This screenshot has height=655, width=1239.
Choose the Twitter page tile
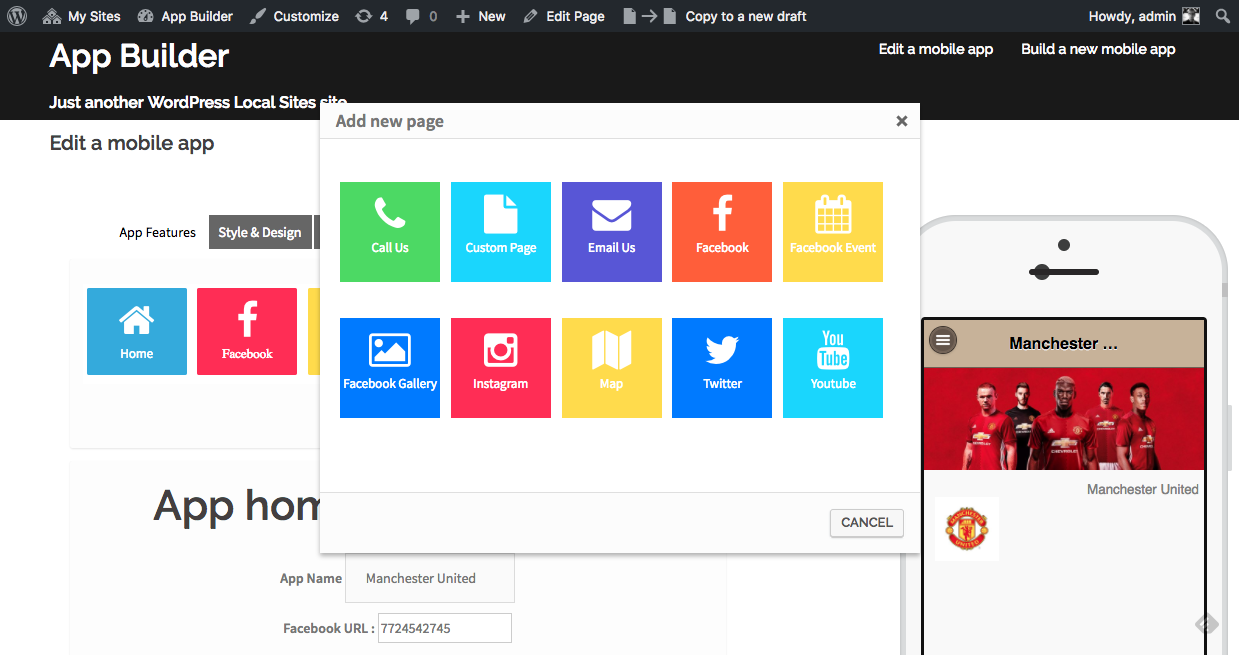[x=722, y=368]
